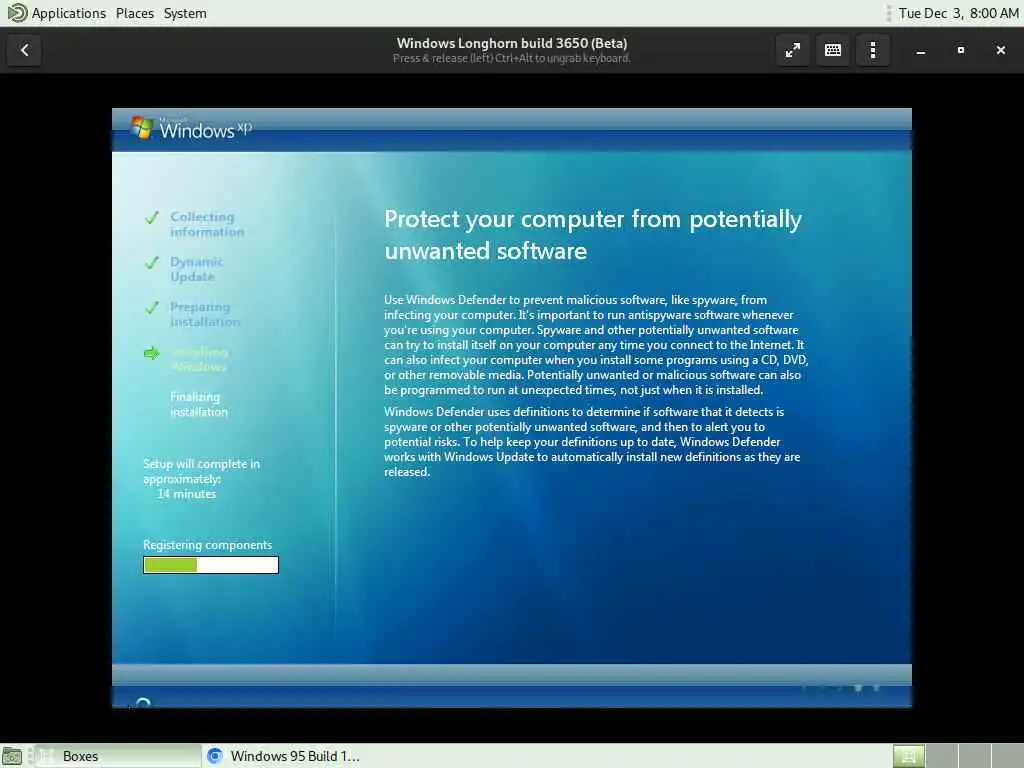Image resolution: width=1024 pixels, height=768 pixels.
Task: Open the keyboard shortcuts button
Action: click(833, 50)
